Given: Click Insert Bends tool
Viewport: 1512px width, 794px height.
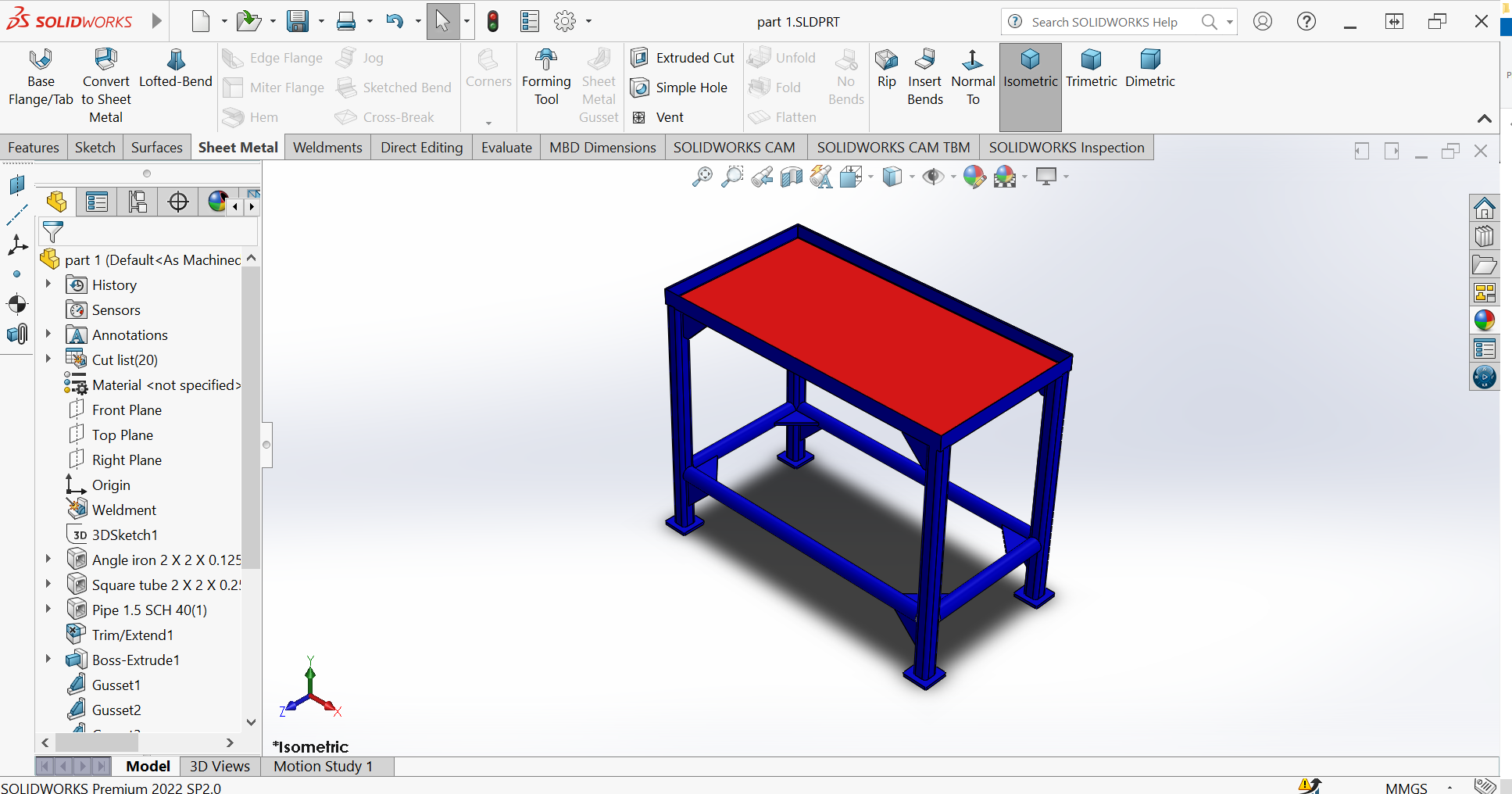Looking at the screenshot, I should pyautogui.click(x=925, y=78).
